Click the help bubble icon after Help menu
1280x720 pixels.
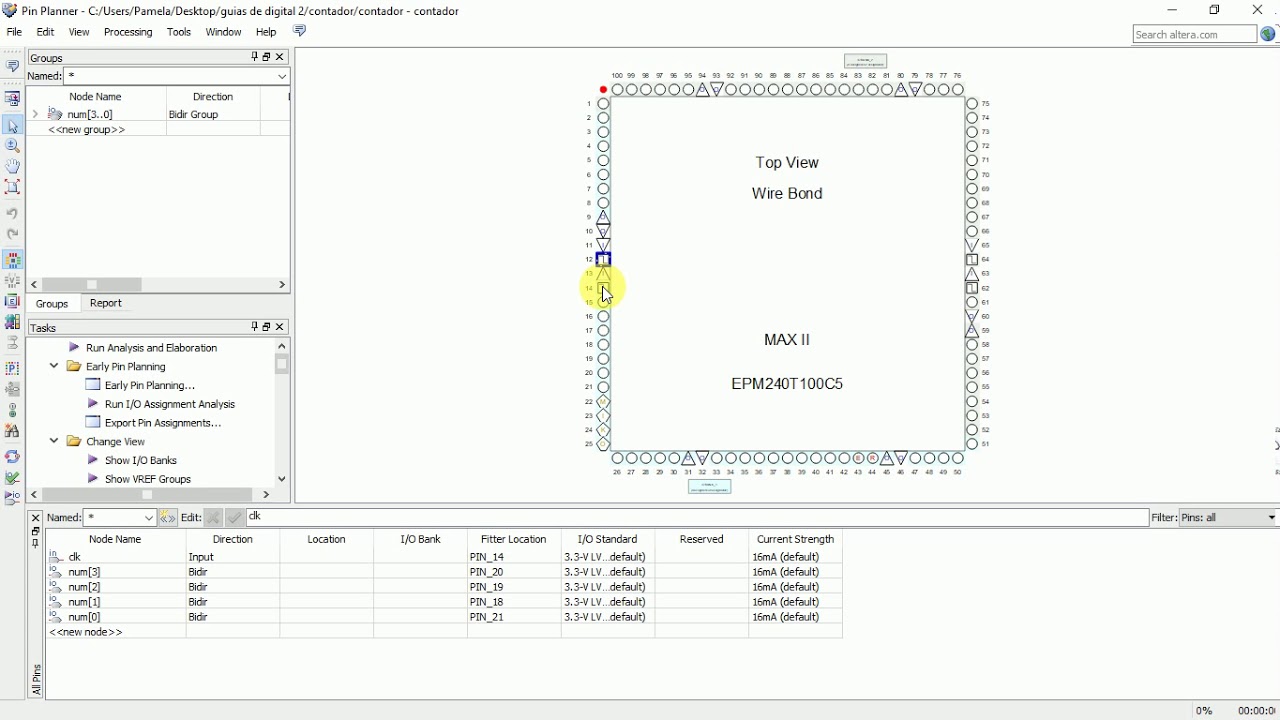click(x=300, y=31)
